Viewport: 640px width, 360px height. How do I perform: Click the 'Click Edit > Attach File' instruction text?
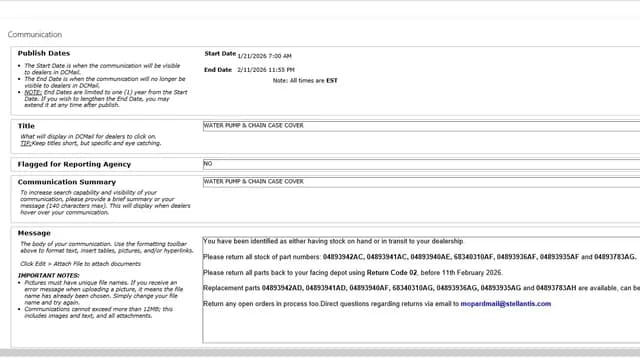click(x=80, y=264)
